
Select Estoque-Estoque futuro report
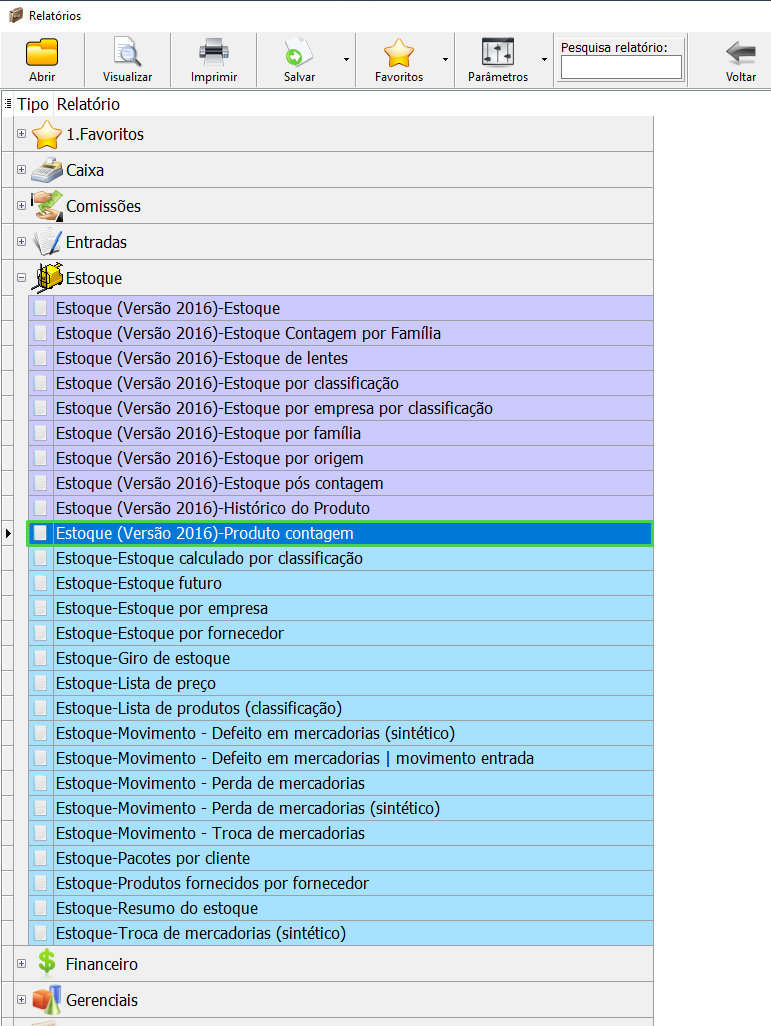pos(139,583)
